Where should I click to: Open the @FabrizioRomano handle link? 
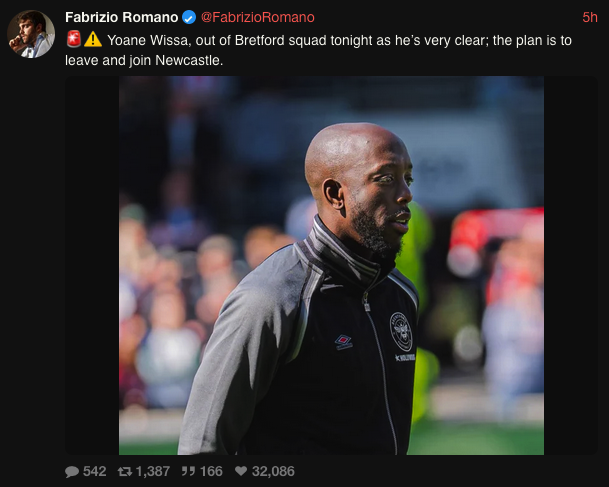point(258,17)
